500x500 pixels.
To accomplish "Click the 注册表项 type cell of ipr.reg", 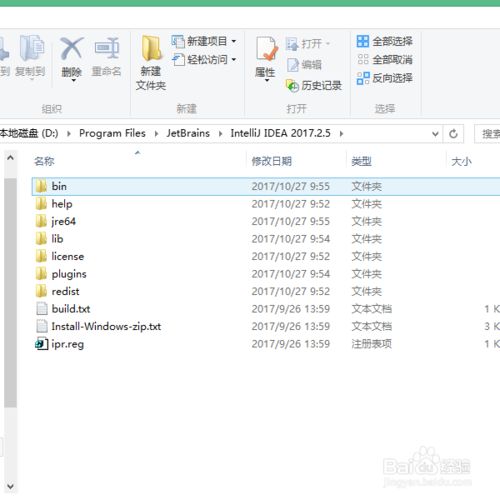I will click(372, 344).
